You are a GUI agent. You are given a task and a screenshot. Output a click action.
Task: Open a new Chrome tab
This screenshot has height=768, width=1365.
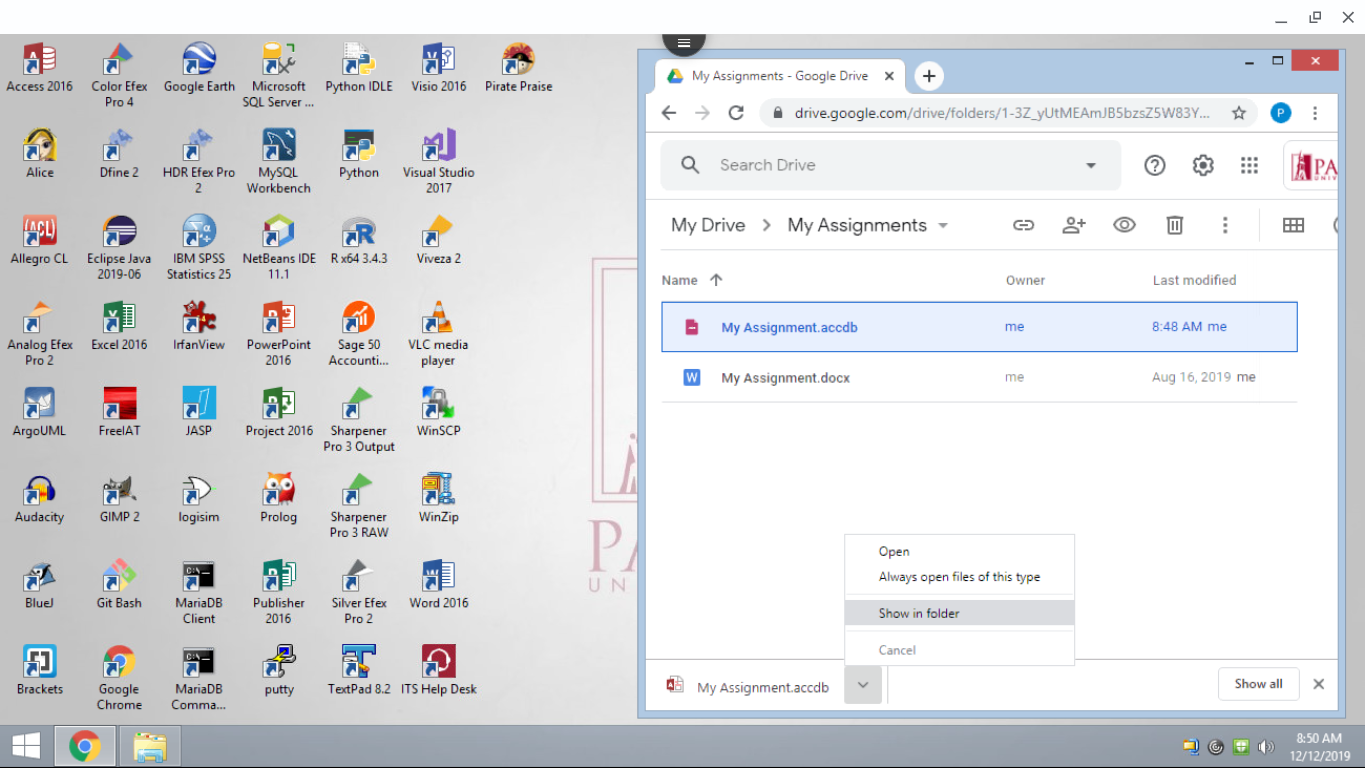point(929,76)
